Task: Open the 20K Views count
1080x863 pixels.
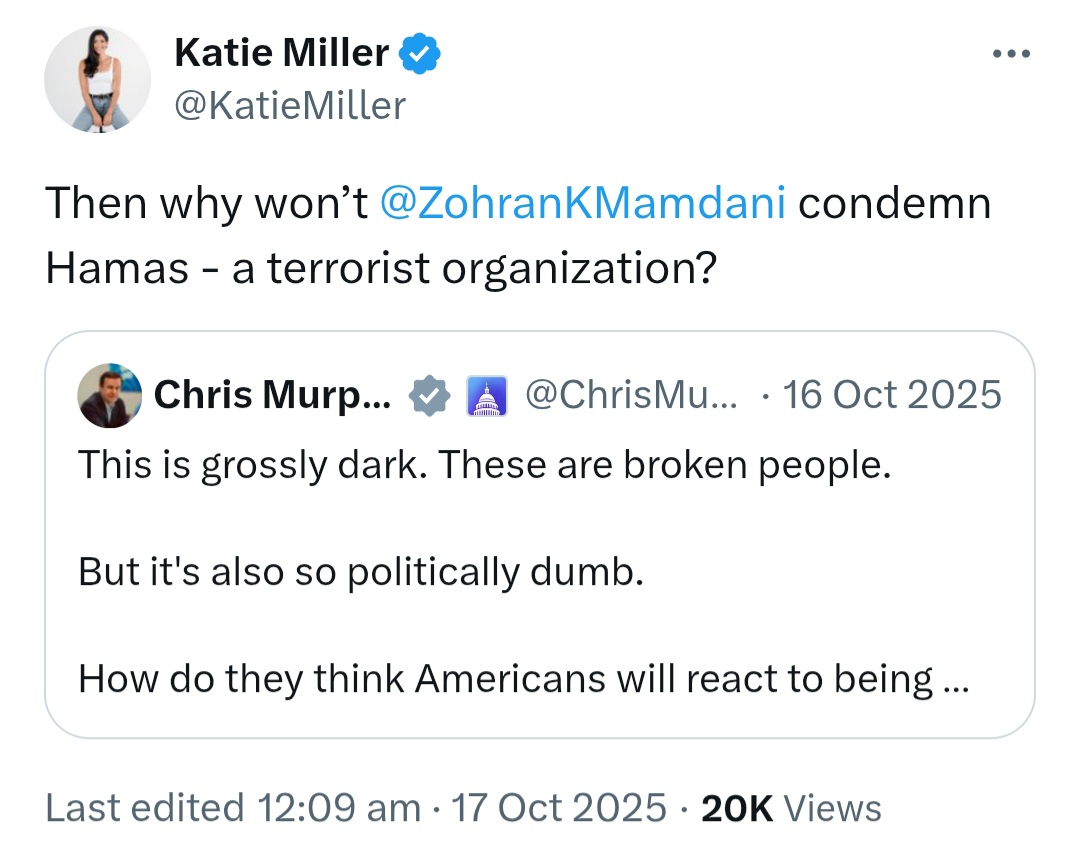Action: 791,808
